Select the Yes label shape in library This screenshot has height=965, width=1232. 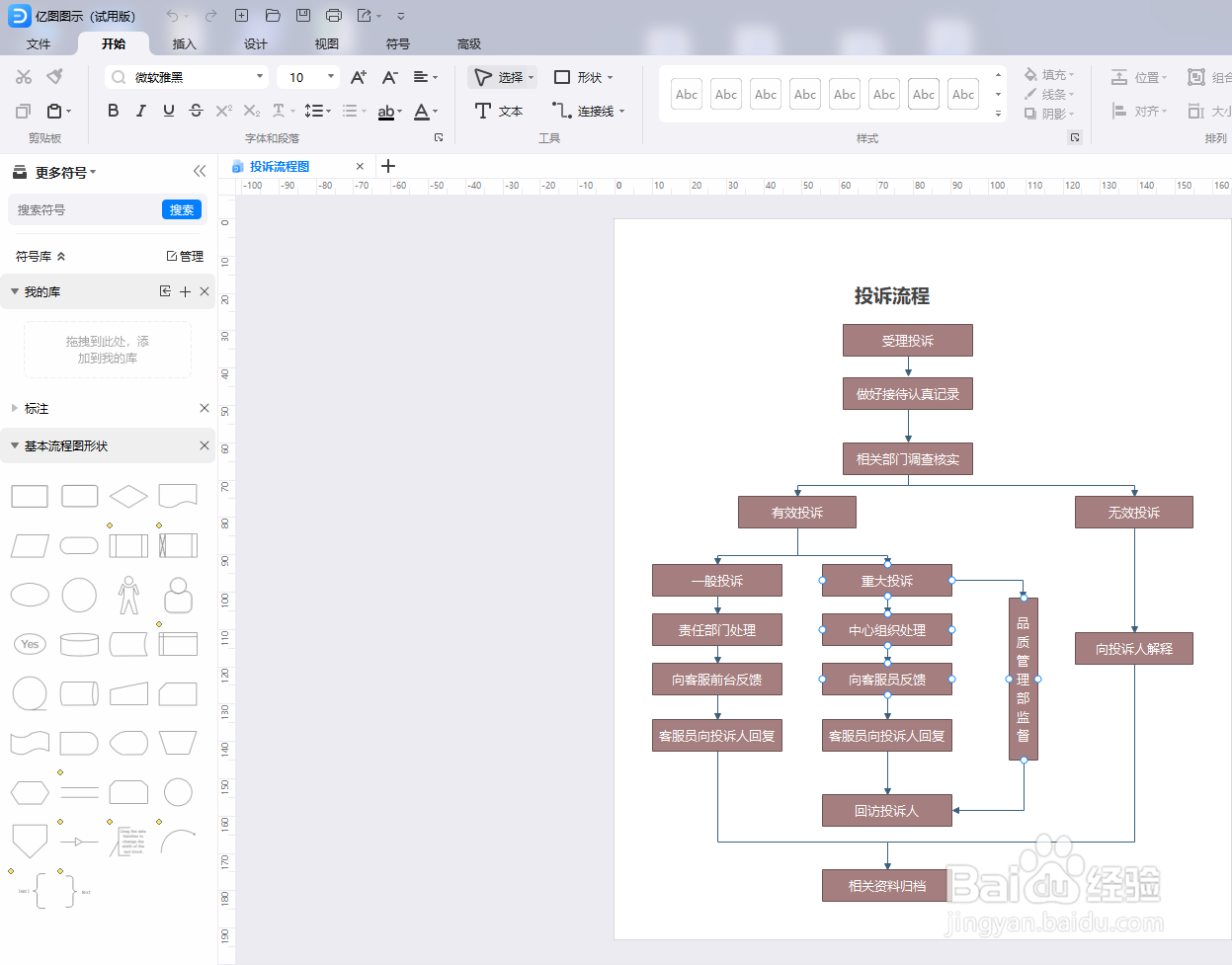pos(30,644)
